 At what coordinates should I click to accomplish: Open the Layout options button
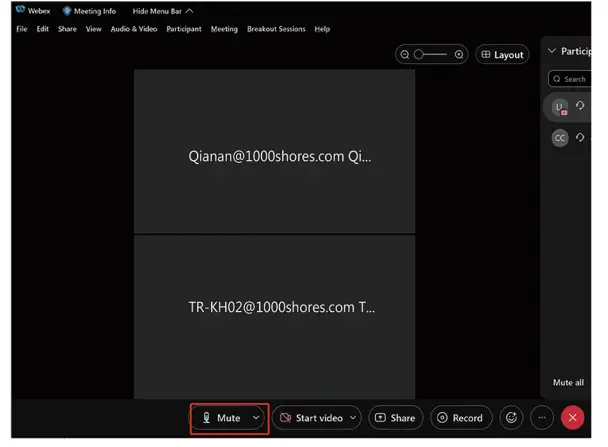click(x=502, y=55)
